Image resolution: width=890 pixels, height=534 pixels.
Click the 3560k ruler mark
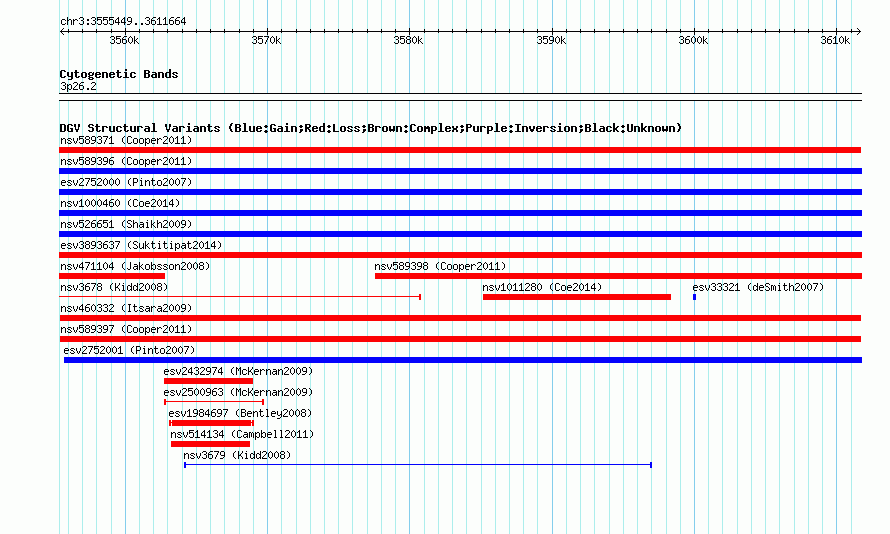(x=124, y=40)
